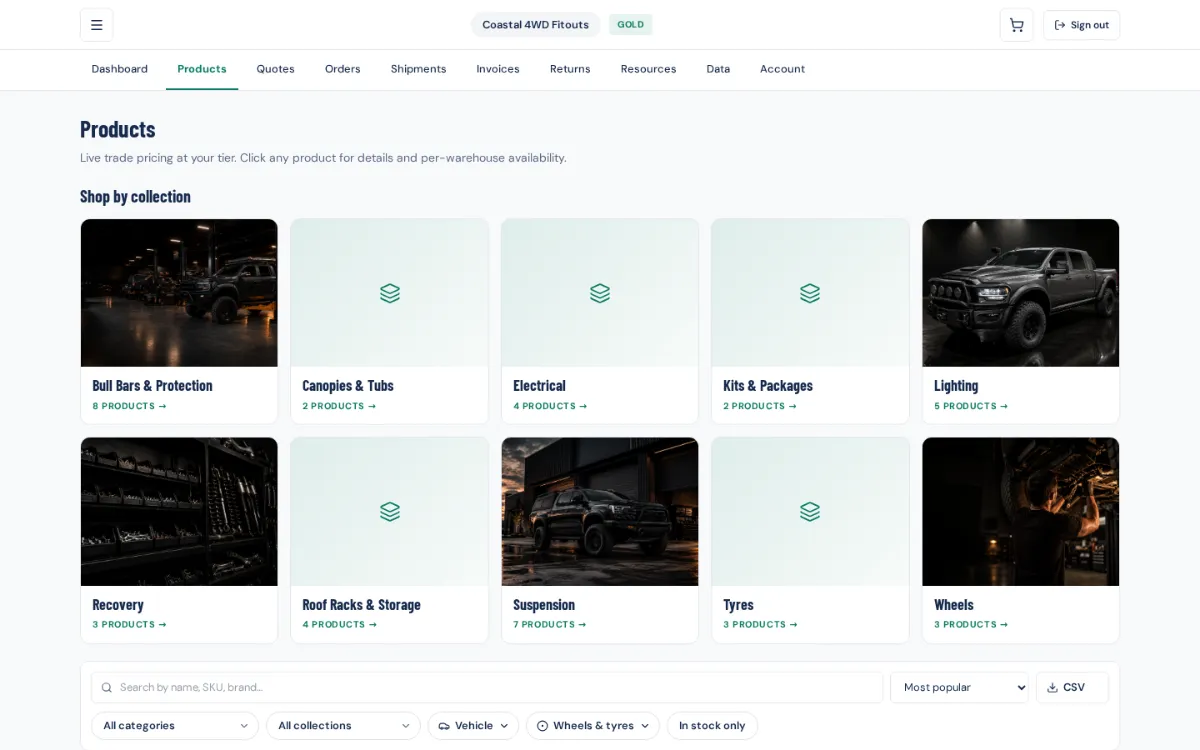
Task: Select the Products tab
Action: 202,69
